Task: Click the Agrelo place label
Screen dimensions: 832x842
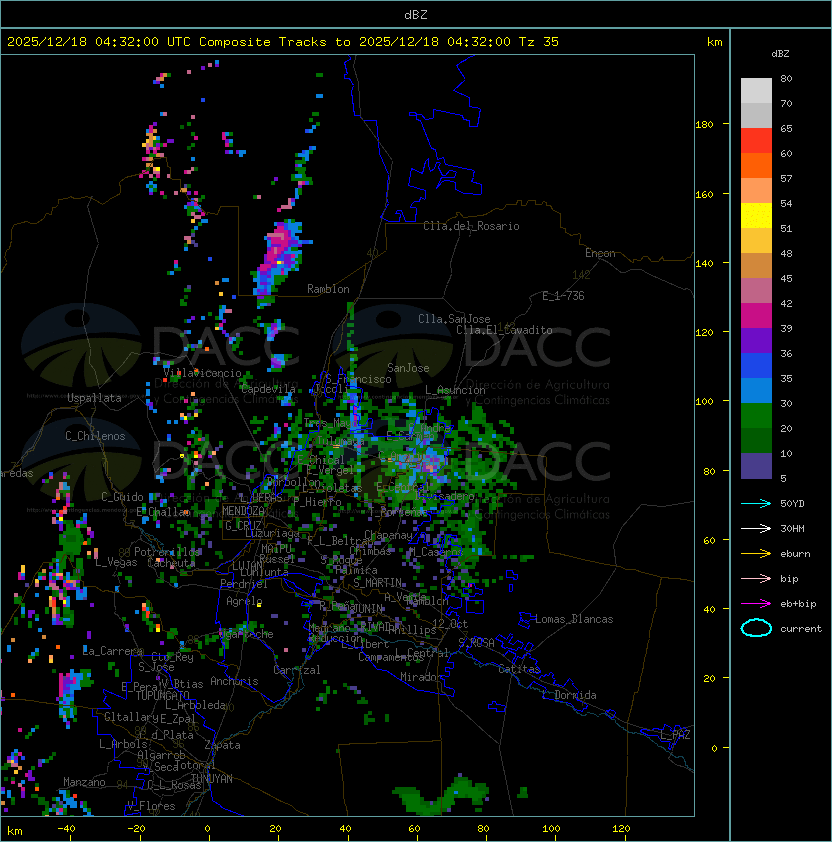Action: (244, 601)
